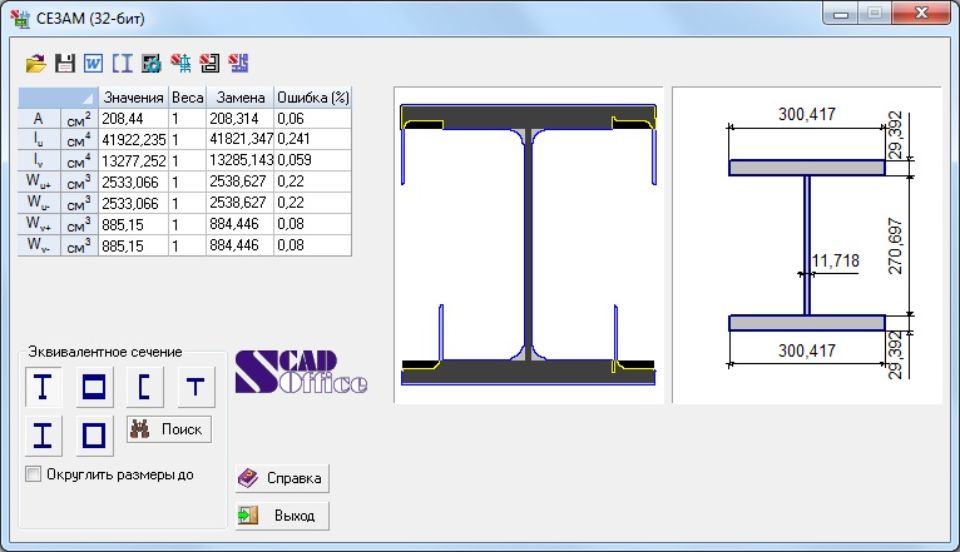Click the channel and I-beam toolbar icon
Image resolution: width=960 pixels, height=552 pixels.
[x=123, y=64]
